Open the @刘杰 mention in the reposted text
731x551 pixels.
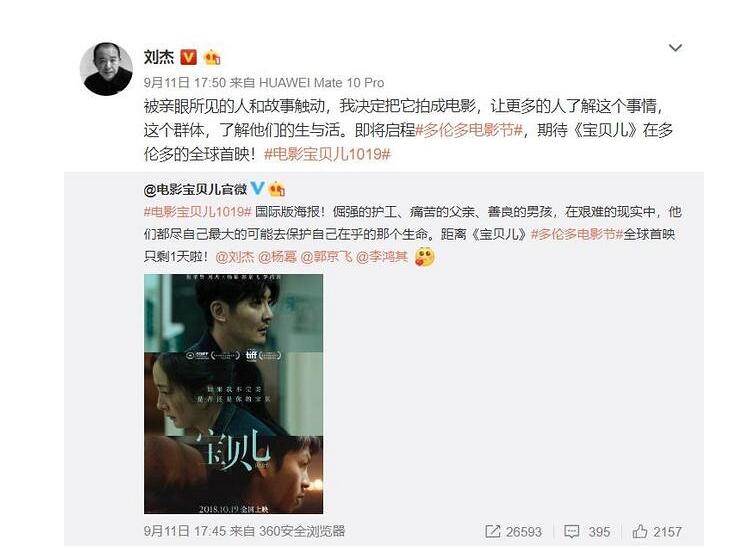click(234, 257)
